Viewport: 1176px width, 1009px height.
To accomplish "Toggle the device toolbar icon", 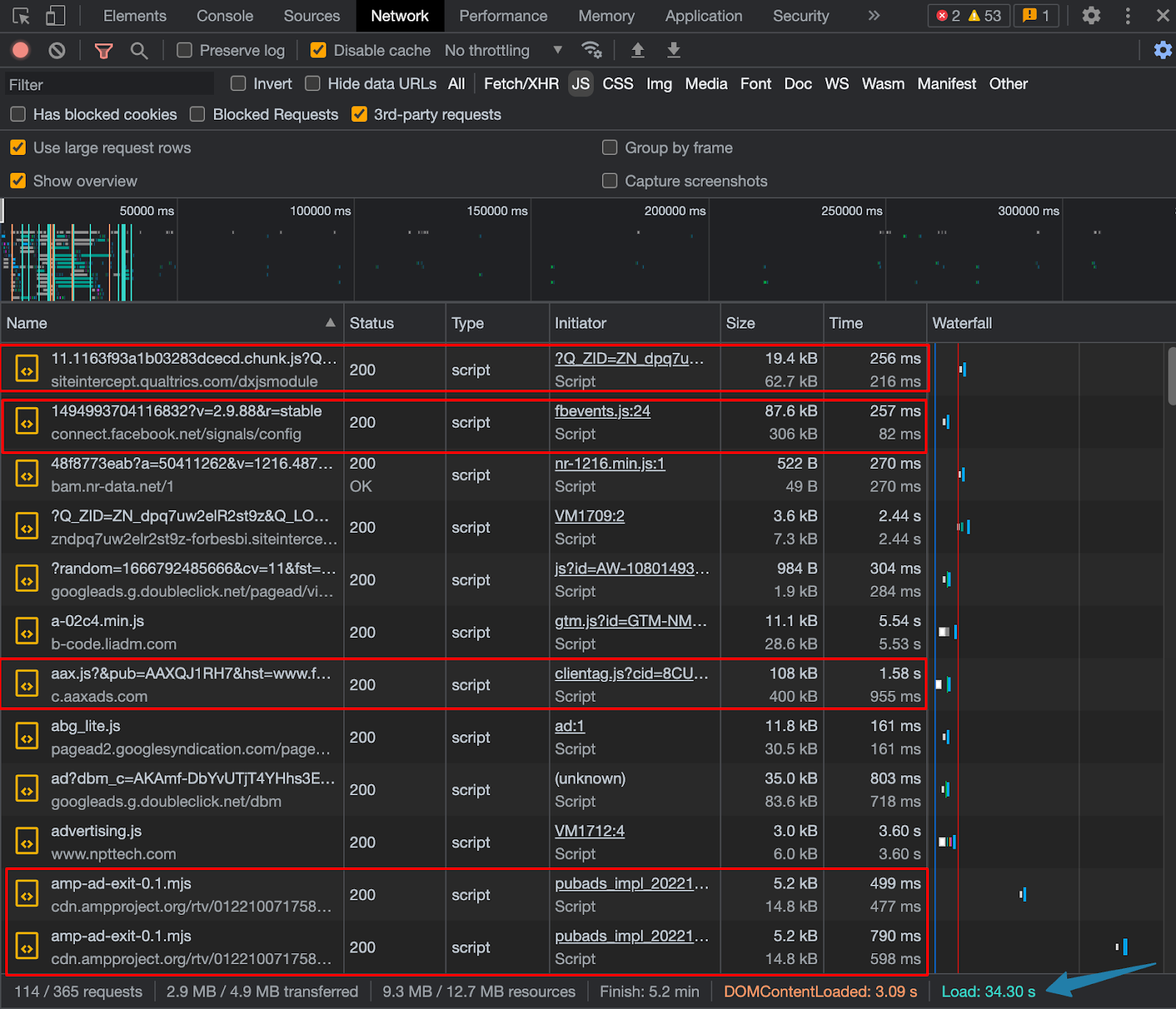I will [55, 16].
